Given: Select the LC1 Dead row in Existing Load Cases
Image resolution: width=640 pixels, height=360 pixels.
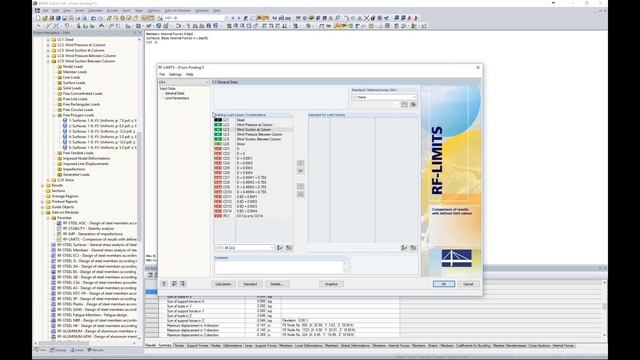Looking at the screenshot, I should [x=253, y=120].
